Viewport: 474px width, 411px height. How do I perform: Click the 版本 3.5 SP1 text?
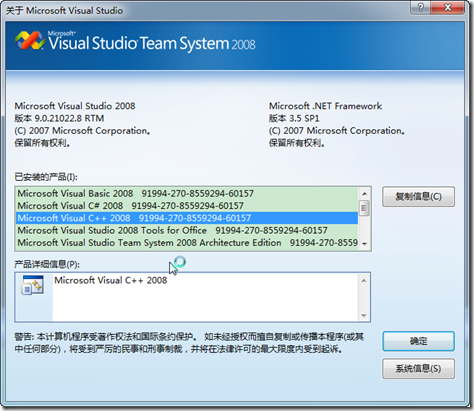294,118
